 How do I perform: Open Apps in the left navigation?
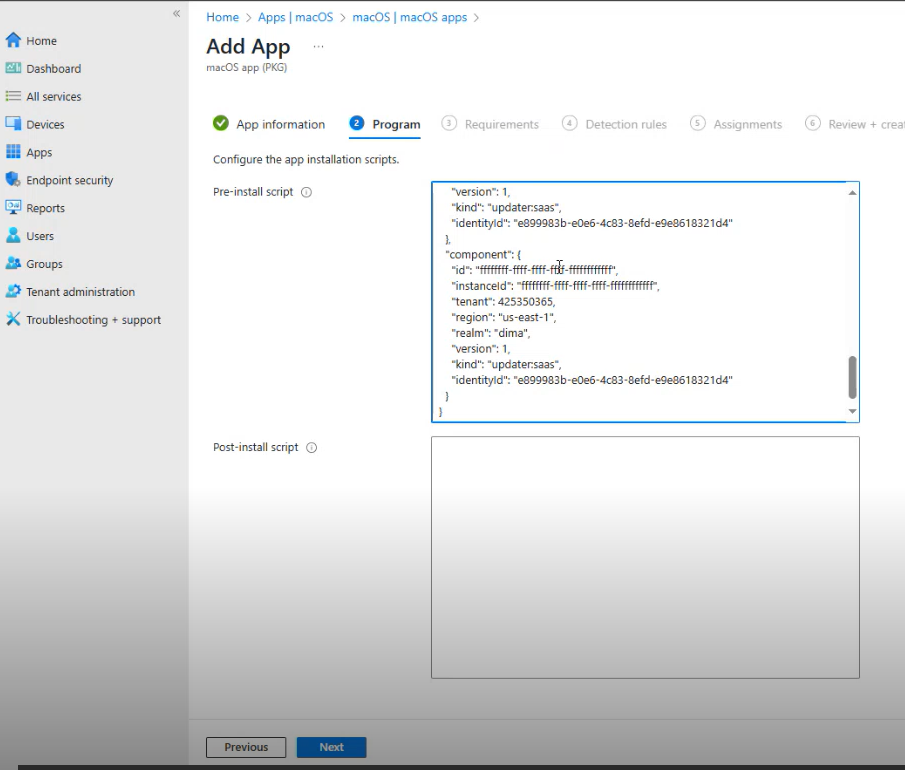coord(39,152)
